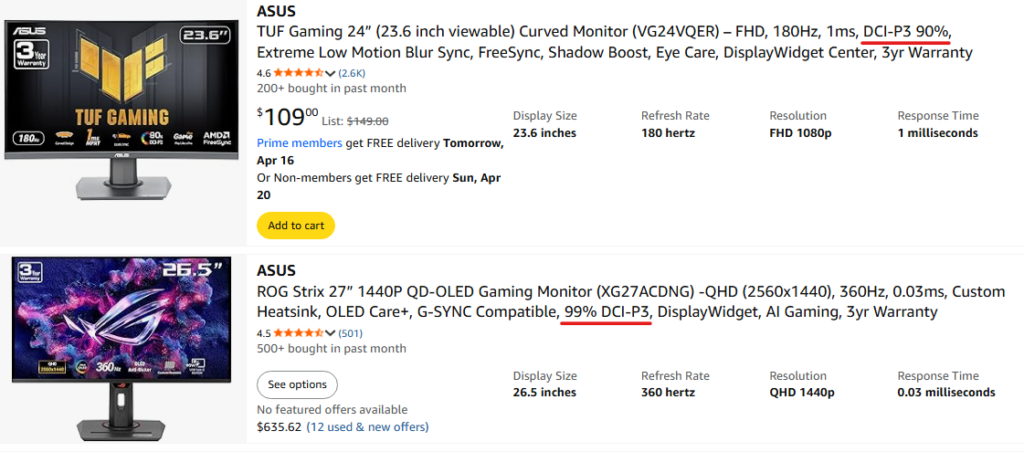Image resolution: width=1024 pixels, height=452 pixels.
Task: Click the $109.00 price of the TUF monitor
Action: coord(288,117)
